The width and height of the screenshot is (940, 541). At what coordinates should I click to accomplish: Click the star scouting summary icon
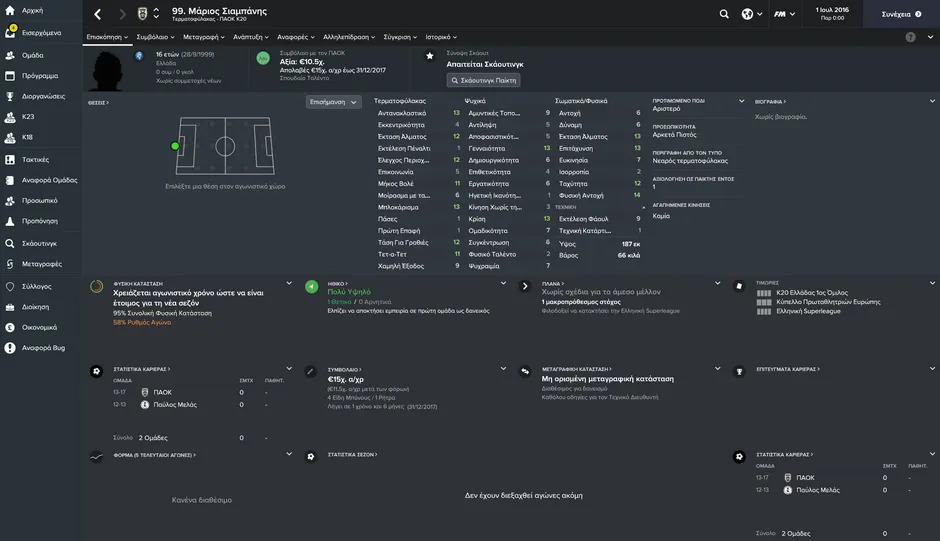(x=430, y=56)
